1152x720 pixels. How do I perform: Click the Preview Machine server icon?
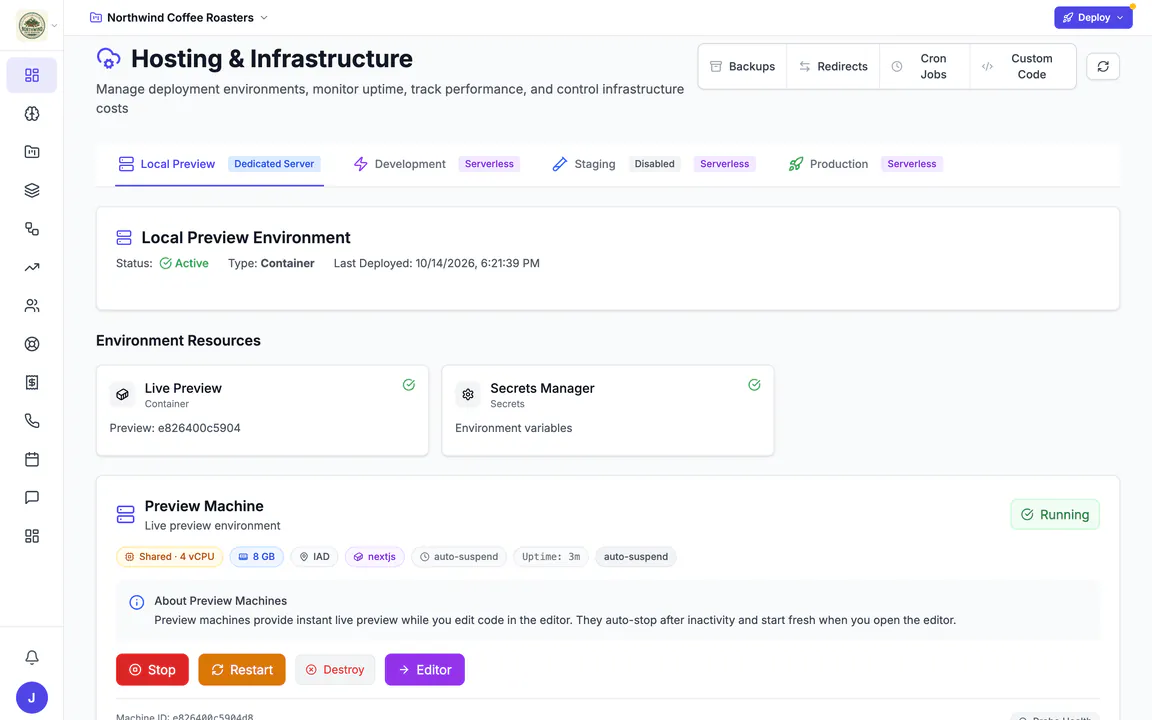click(126, 514)
